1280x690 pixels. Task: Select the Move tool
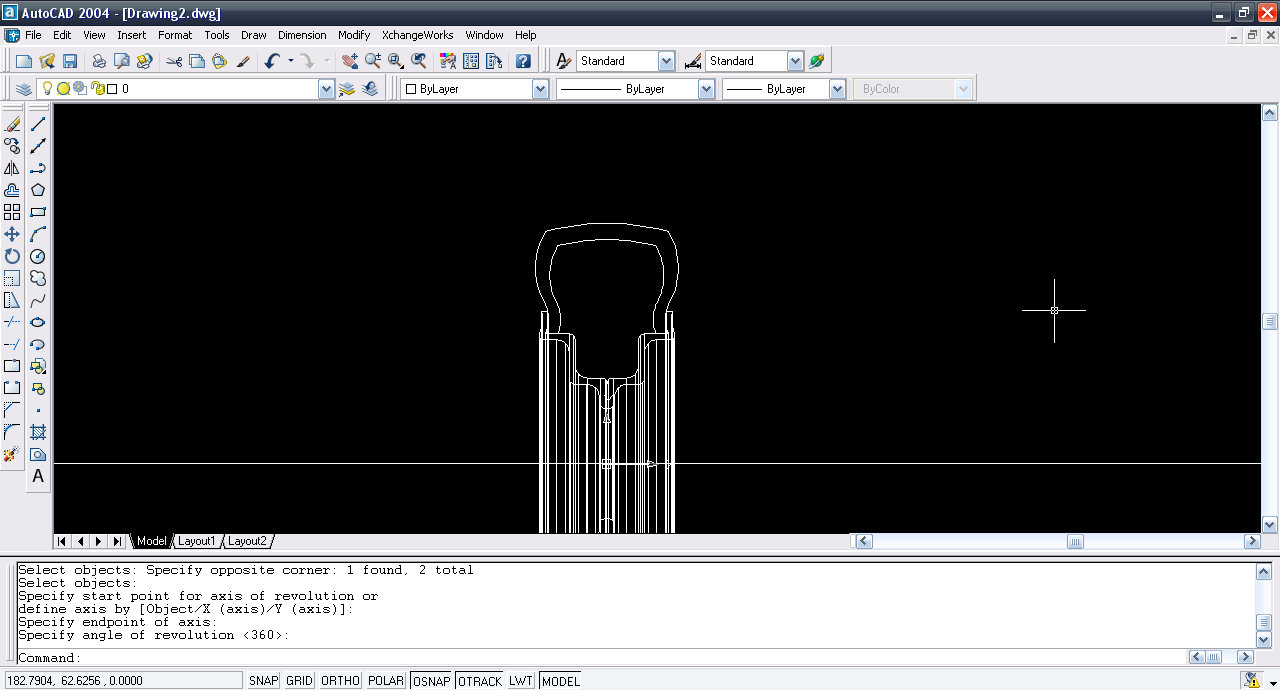coord(12,234)
